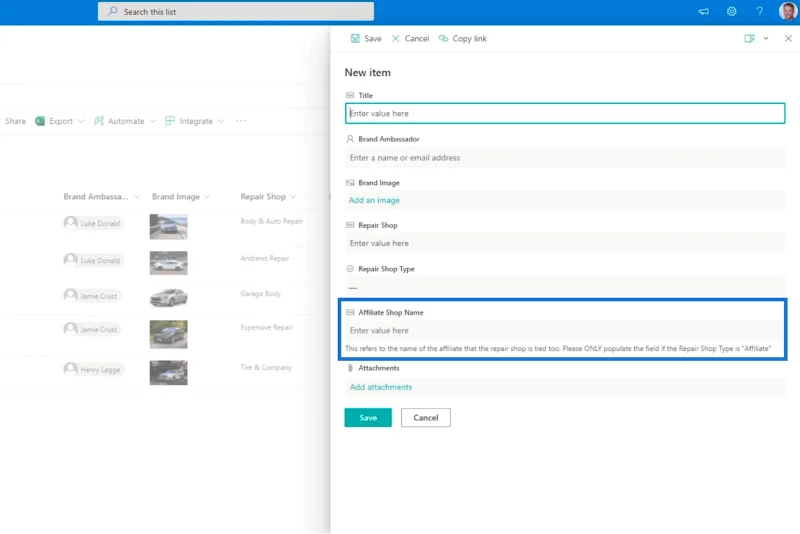This screenshot has height=534, width=800.
Task: Open car thumbnail in Tire & Company row
Action: 168,372
